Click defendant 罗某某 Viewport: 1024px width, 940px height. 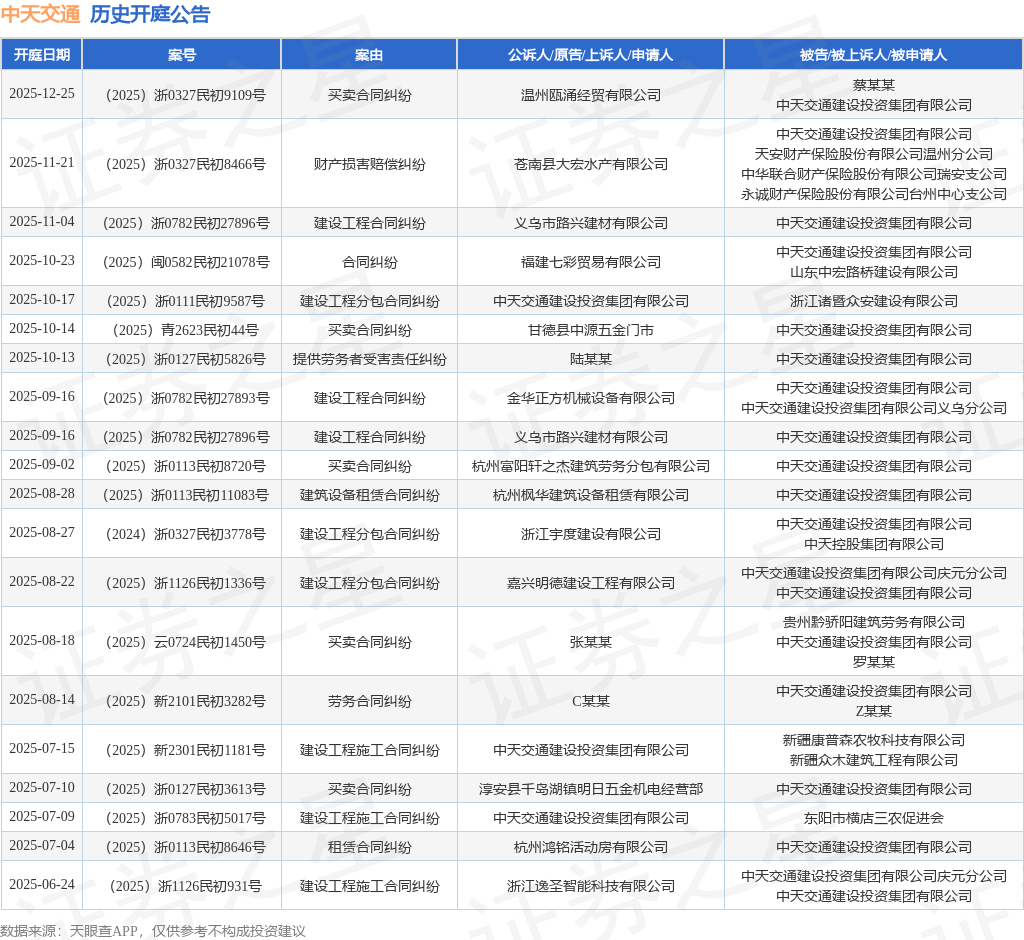[x=873, y=662]
